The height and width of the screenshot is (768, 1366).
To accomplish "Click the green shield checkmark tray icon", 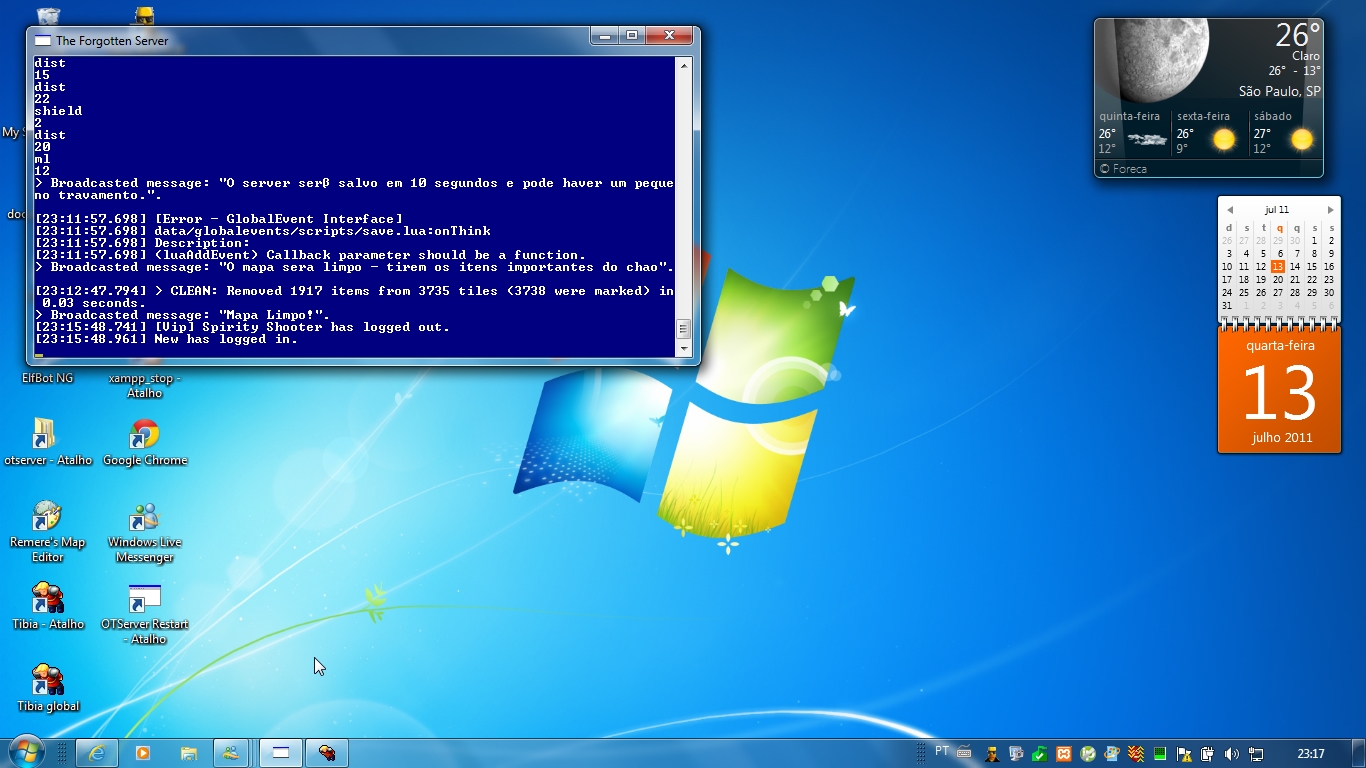I will click(x=1040, y=753).
